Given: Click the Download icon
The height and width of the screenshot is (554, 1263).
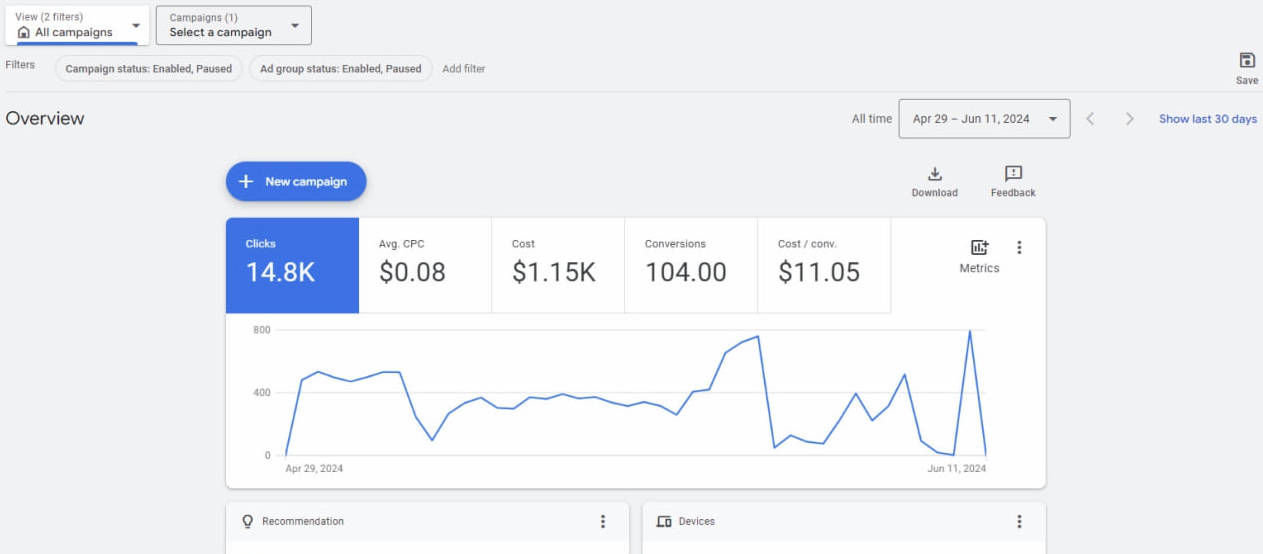Looking at the screenshot, I should point(934,175).
